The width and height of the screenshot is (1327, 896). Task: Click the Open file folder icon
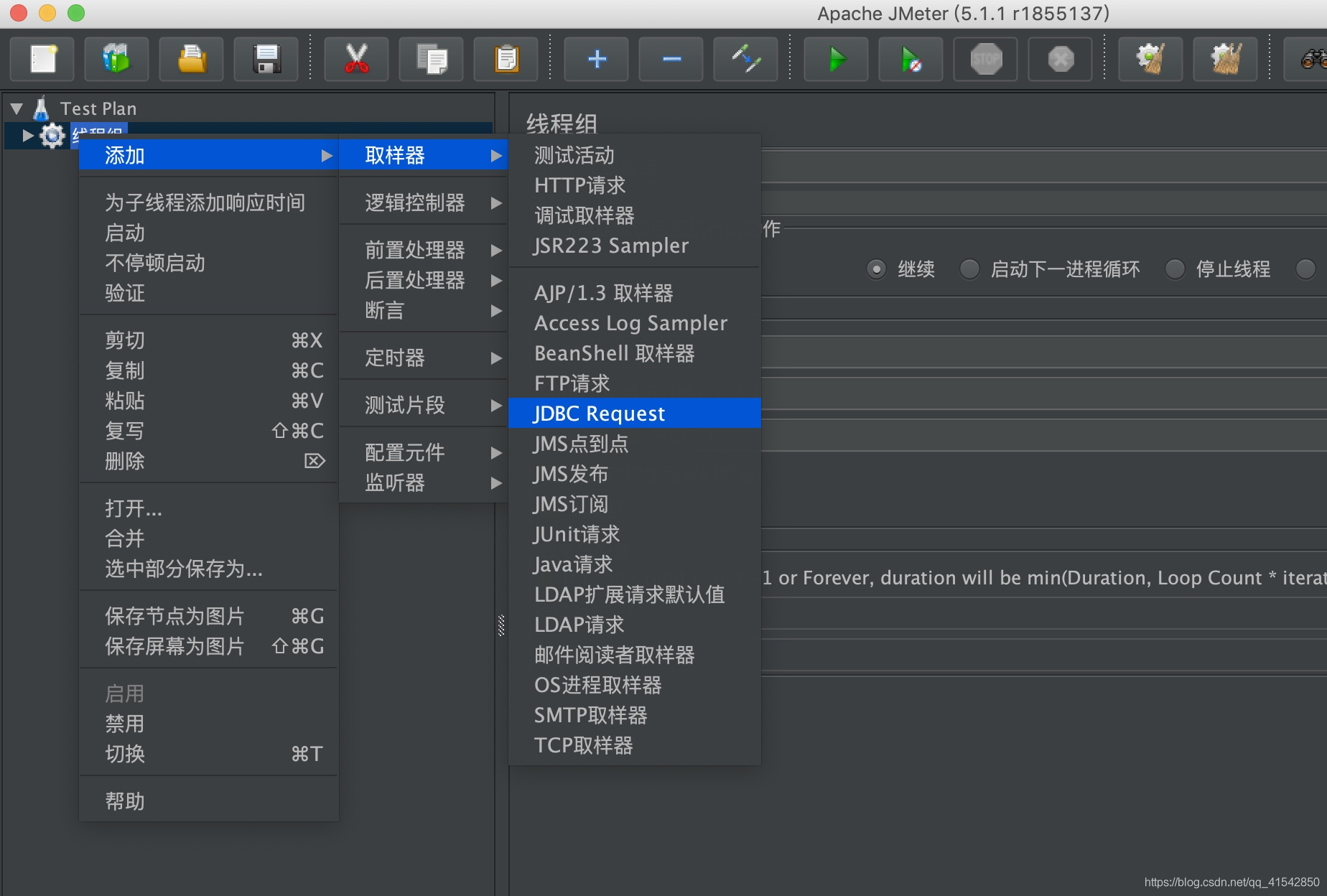click(192, 59)
